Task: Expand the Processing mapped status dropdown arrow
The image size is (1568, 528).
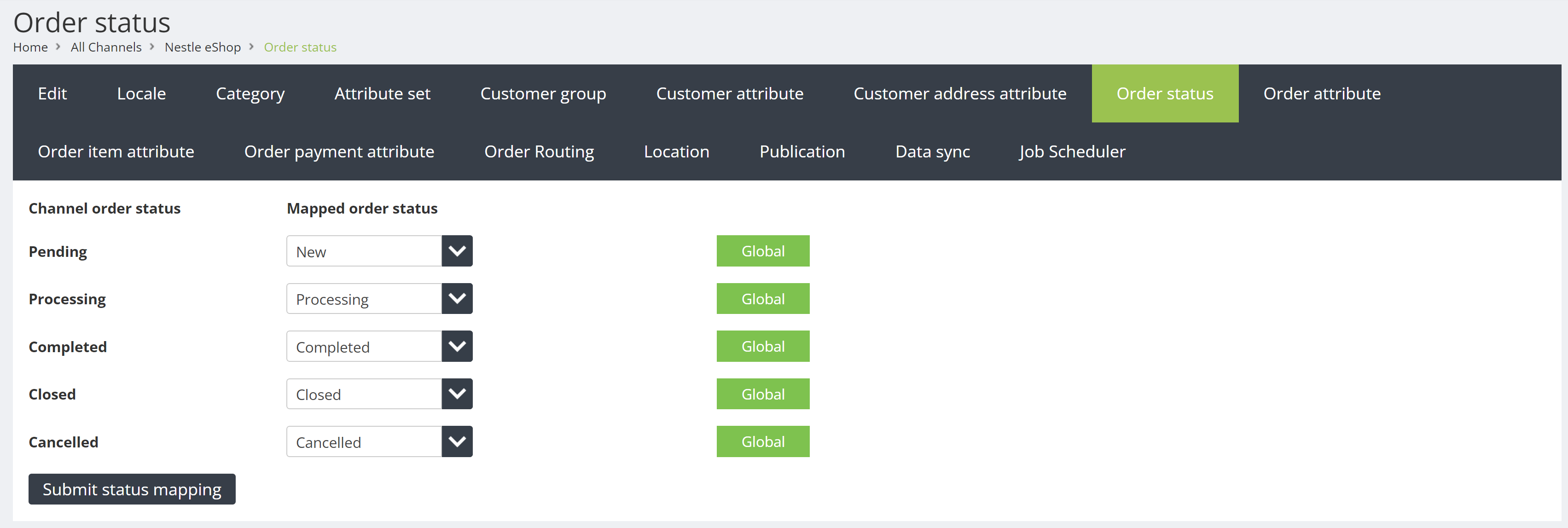Action: coord(457,299)
